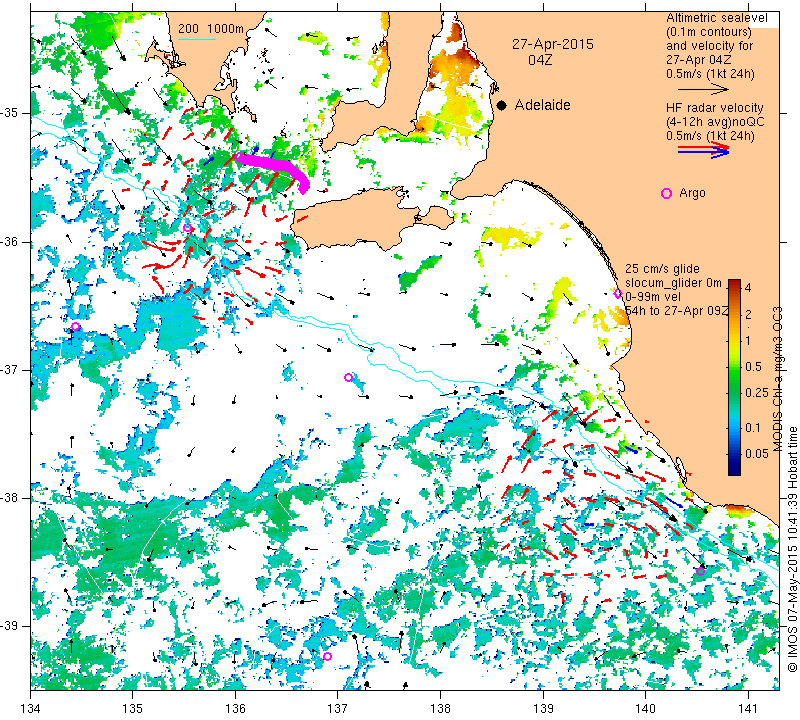Click the longitude axis label "136"

(x=235, y=709)
